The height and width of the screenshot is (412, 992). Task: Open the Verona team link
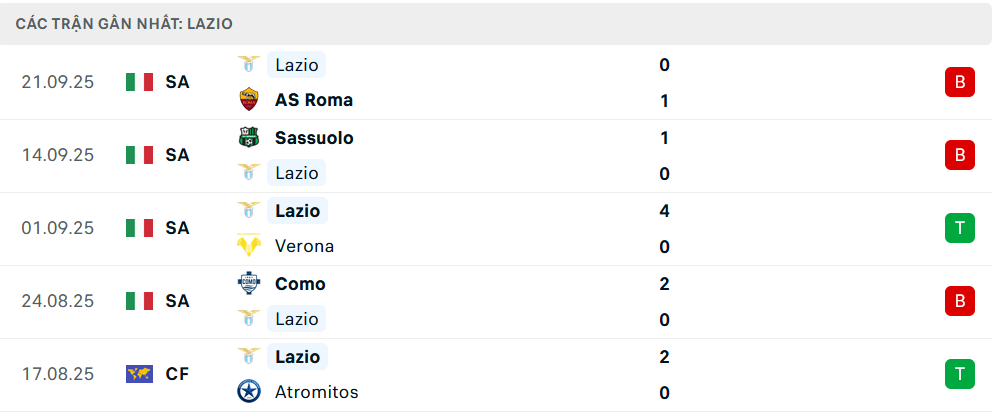click(305, 246)
